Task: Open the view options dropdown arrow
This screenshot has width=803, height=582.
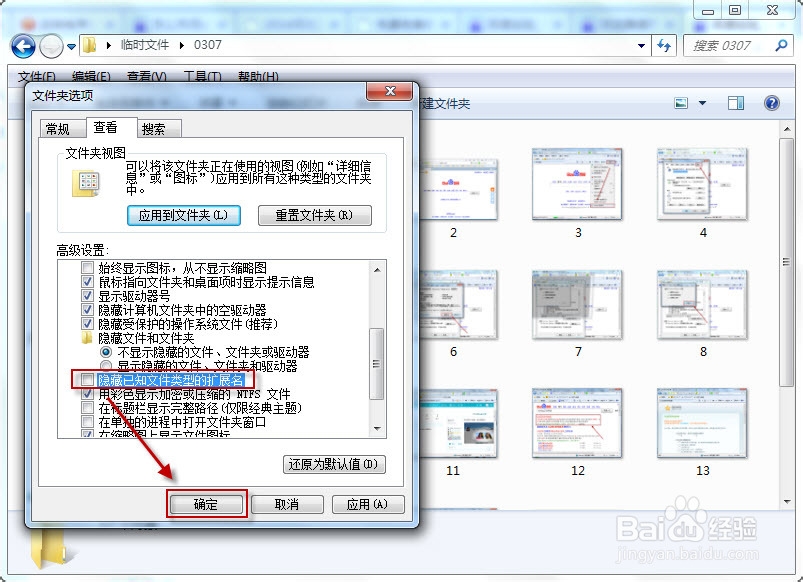Action: 702,103
